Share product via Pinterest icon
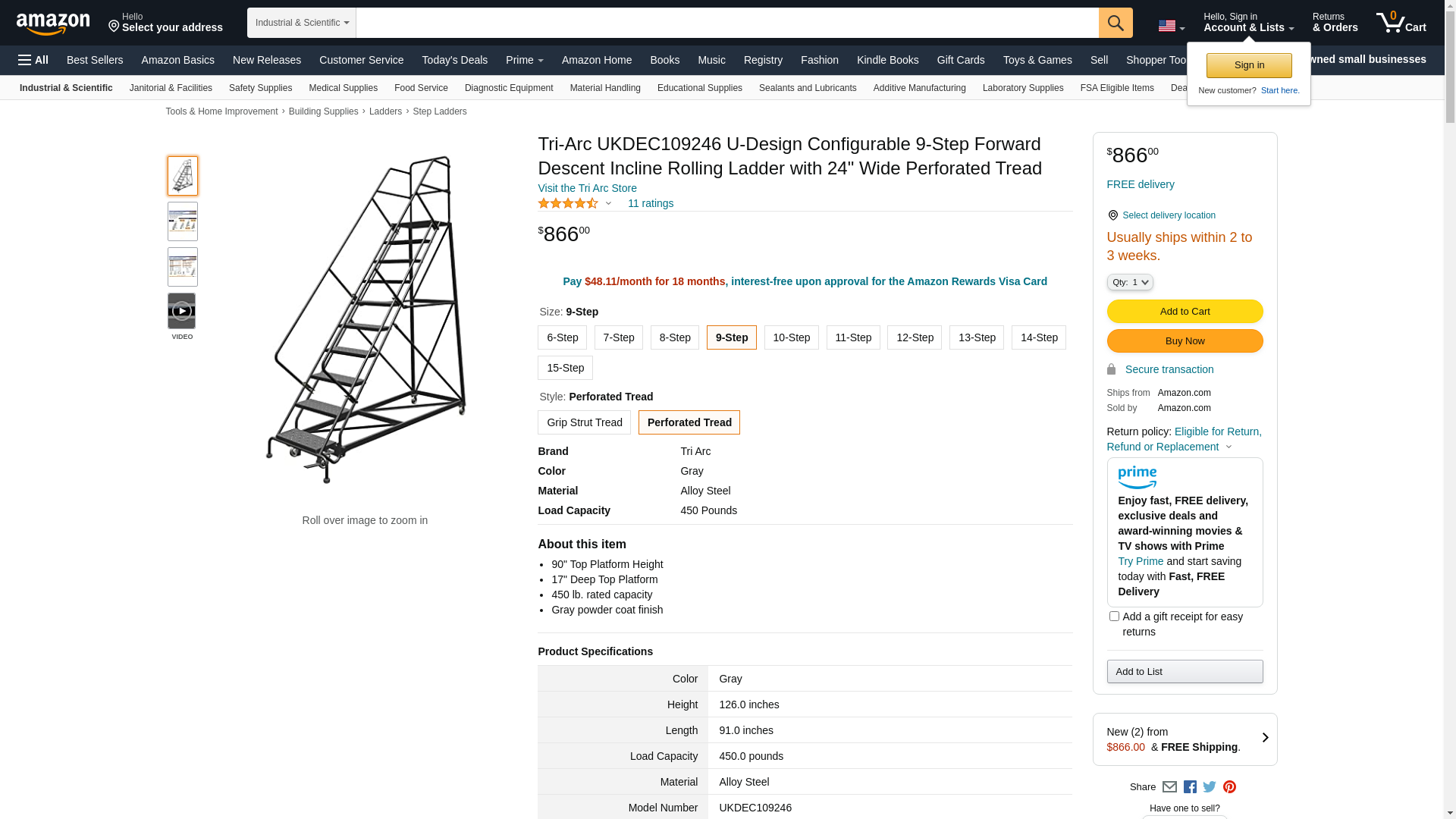 1229,787
